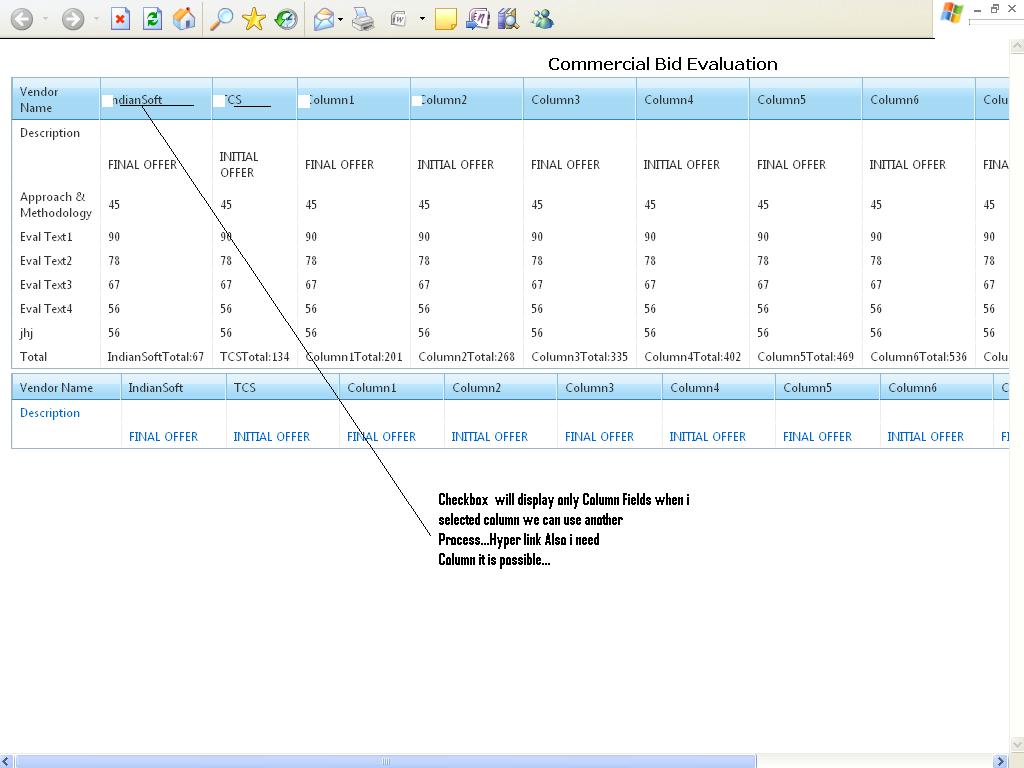
Task: Click INITIAL OFFER under Column4 in lower table
Action: point(707,437)
